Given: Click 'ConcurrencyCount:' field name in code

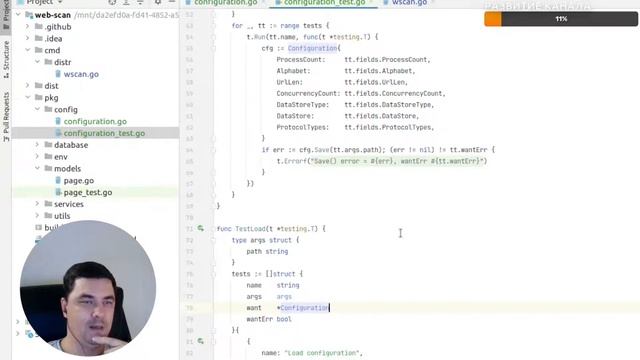Looking at the screenshot, I should (308, 93).
